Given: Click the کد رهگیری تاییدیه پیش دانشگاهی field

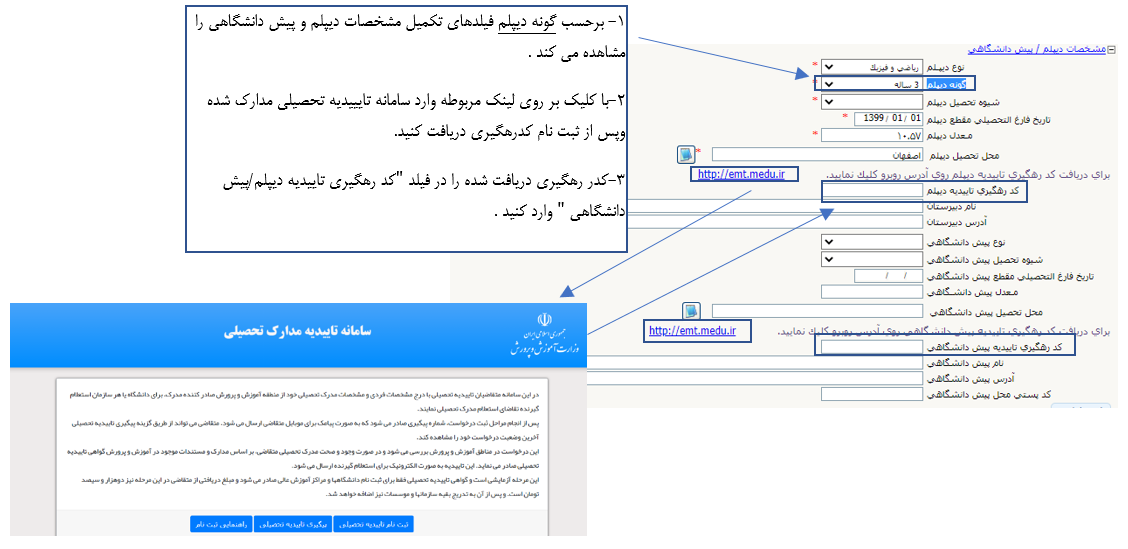Looking at the screenshot, I should [x=872, y=348].
